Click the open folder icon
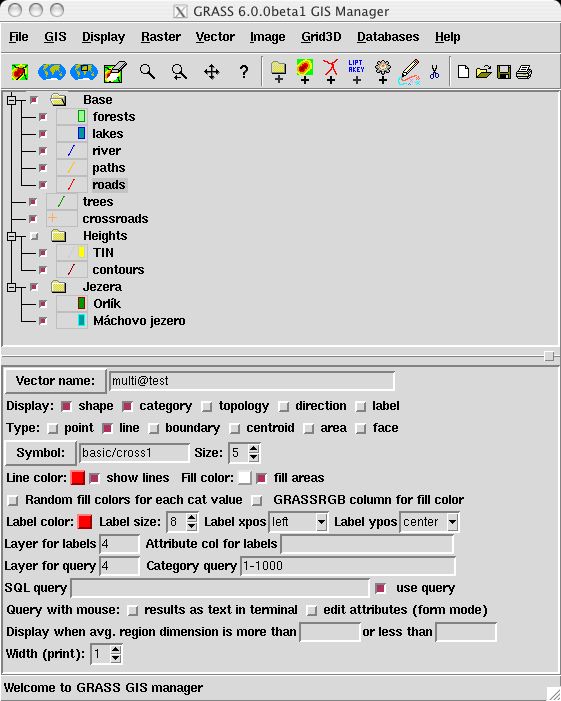The width and height of the screenshot is (561, 701). click(484, 72)
